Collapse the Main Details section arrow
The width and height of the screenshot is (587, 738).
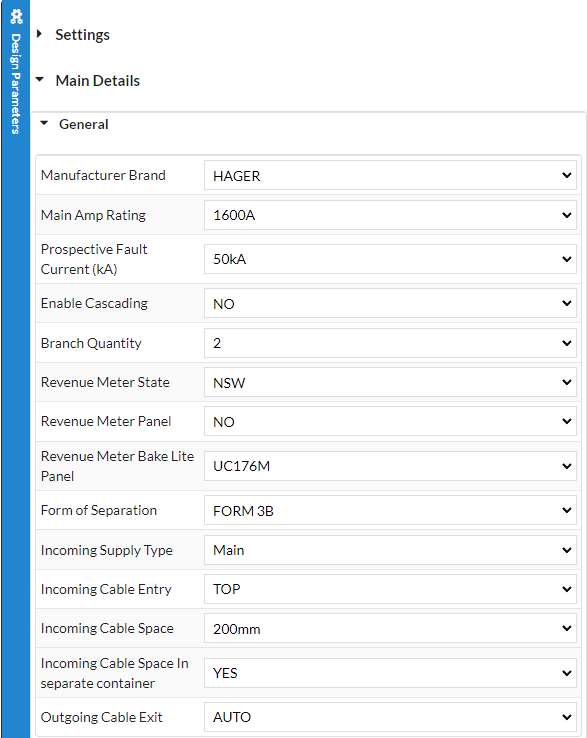pos(40,80)
